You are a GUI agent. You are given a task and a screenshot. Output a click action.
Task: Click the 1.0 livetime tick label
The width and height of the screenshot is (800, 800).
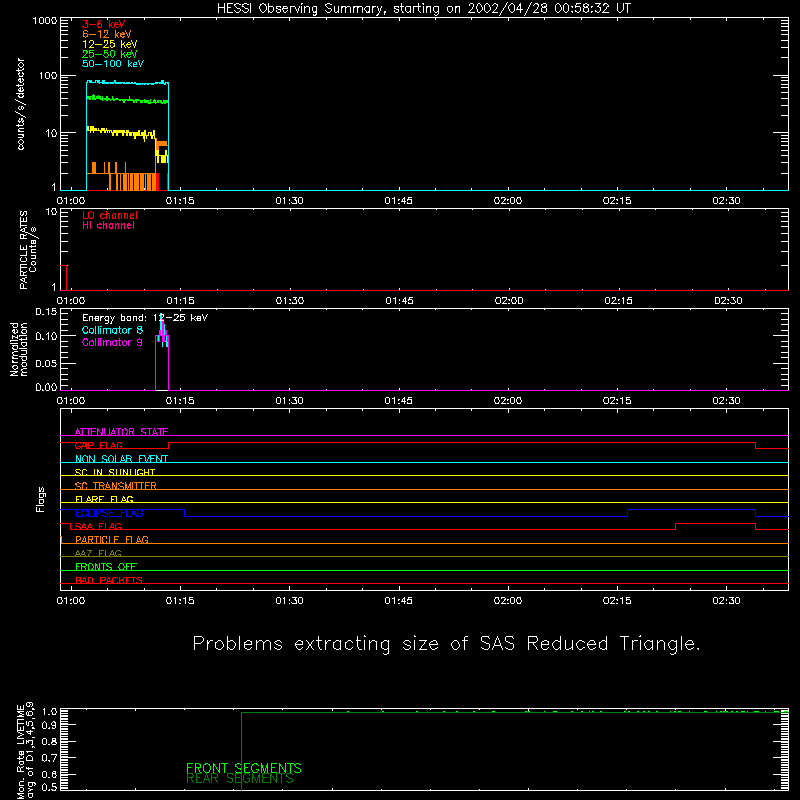49,712
